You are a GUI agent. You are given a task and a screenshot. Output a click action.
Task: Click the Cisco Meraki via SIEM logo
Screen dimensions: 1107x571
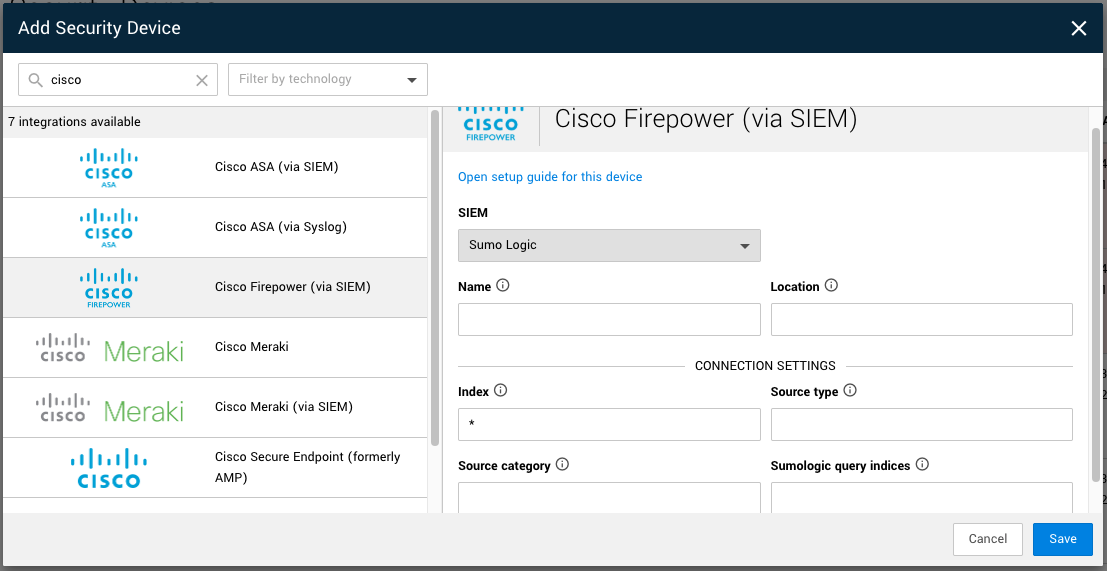click(x=109, y=408)
